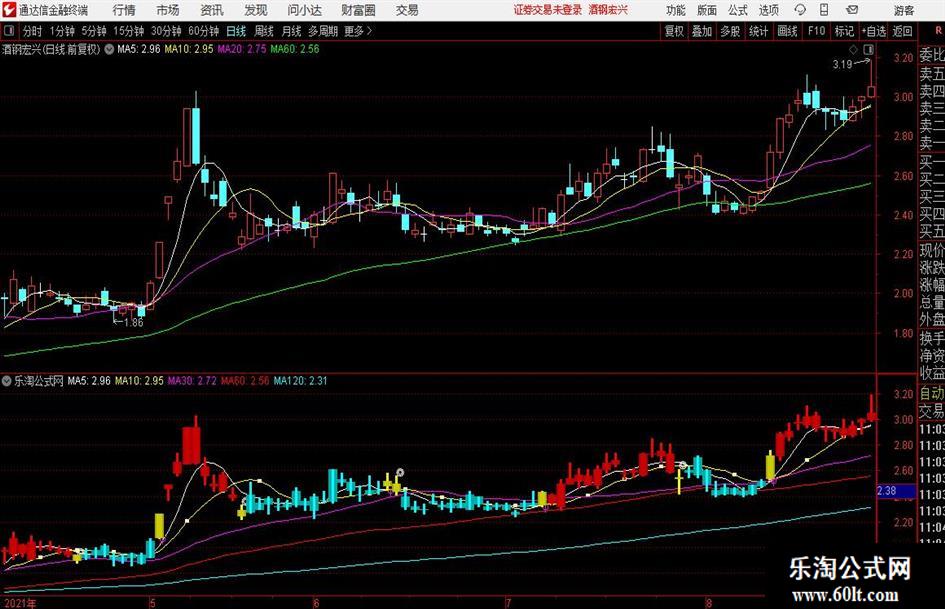This screenshot has width=945, height=609.
Task: Click the 乐淘公式网 indicator name label
Action: click(x=39, y=381)
